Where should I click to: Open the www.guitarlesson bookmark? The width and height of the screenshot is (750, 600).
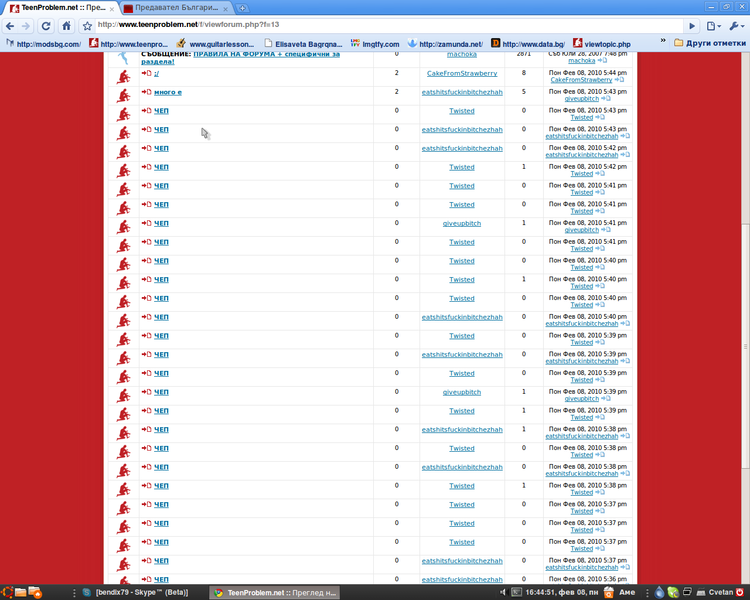pos(215,44)
